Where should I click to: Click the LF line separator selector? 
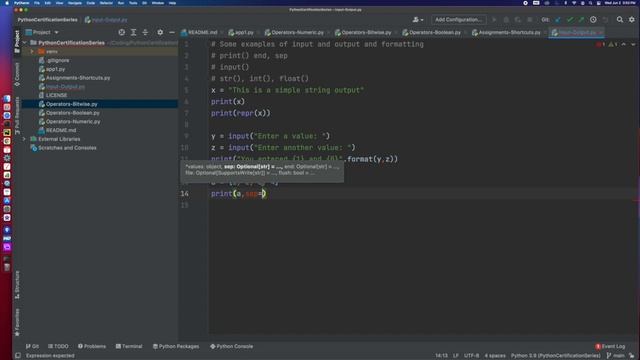tap(456, 356)
